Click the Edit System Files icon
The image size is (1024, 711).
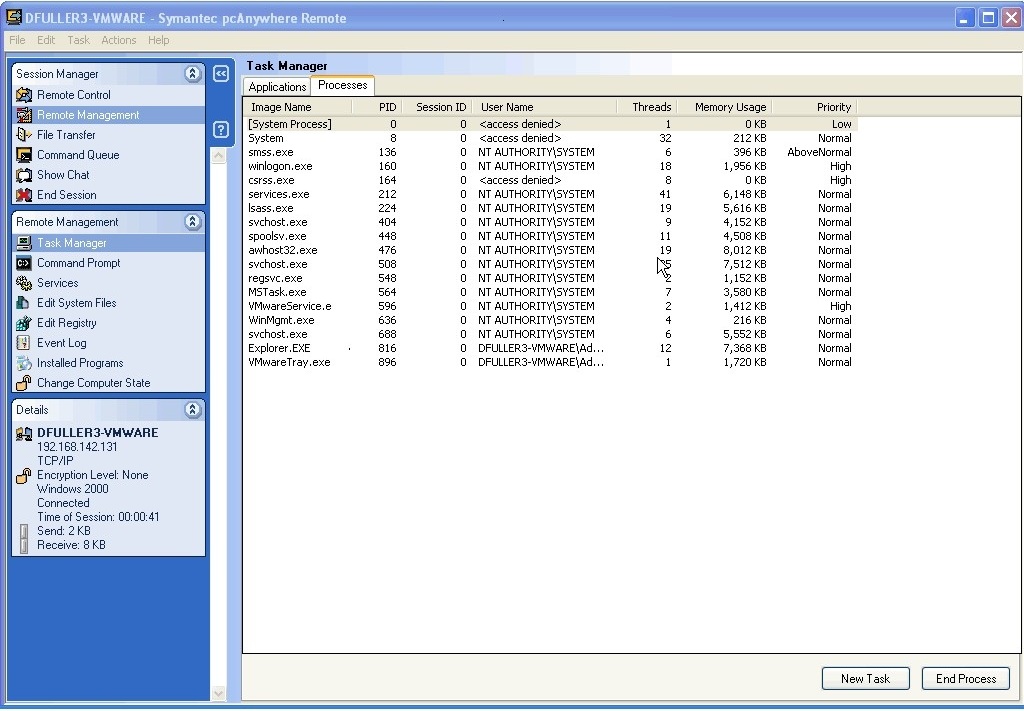pyautogui.click(x=24, y=303)
